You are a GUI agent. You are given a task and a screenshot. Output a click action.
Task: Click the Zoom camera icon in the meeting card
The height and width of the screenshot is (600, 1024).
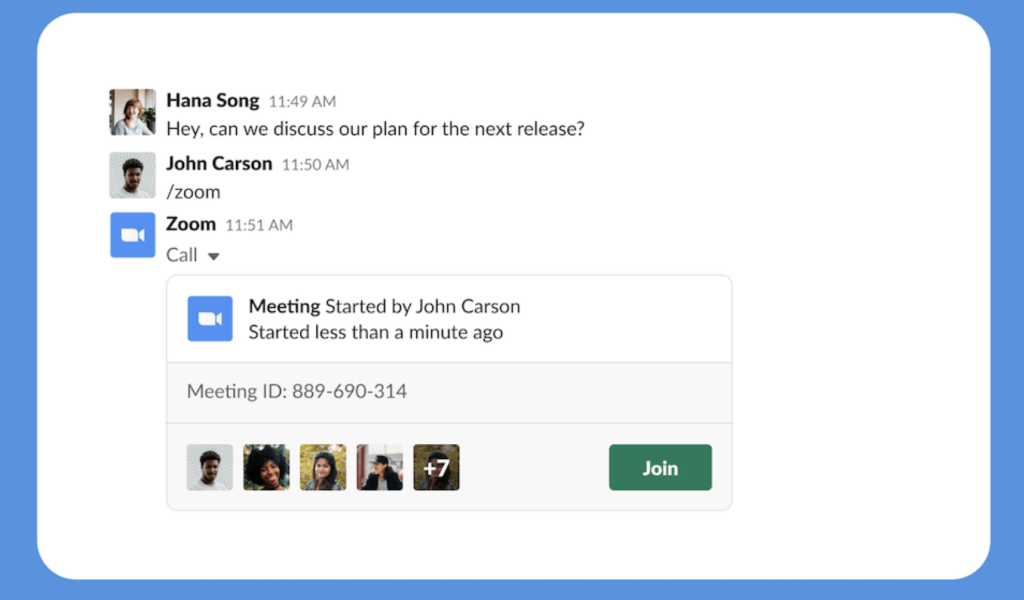(x=210, y=319)
